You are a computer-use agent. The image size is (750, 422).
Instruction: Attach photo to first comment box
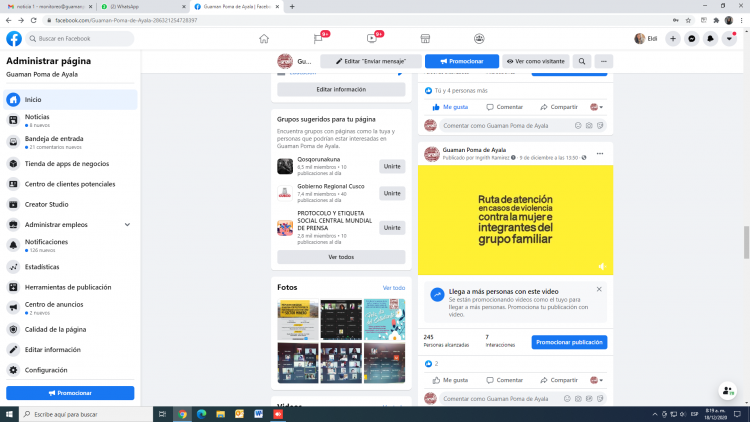click(x=589, y=125)
